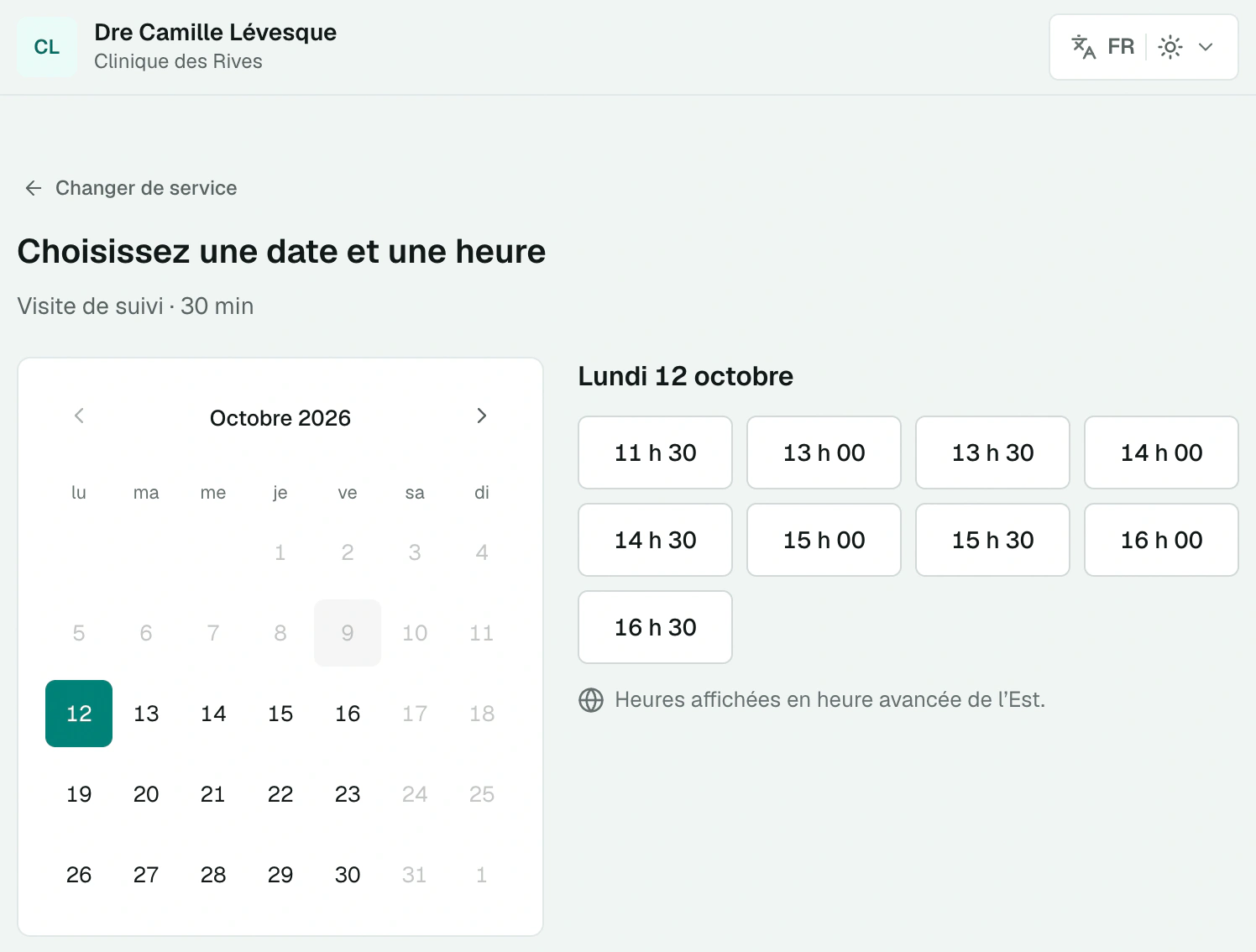Select the 14 h 30 time slot
The width and height of the screenshot is (1256, 952).
(655, 540)
